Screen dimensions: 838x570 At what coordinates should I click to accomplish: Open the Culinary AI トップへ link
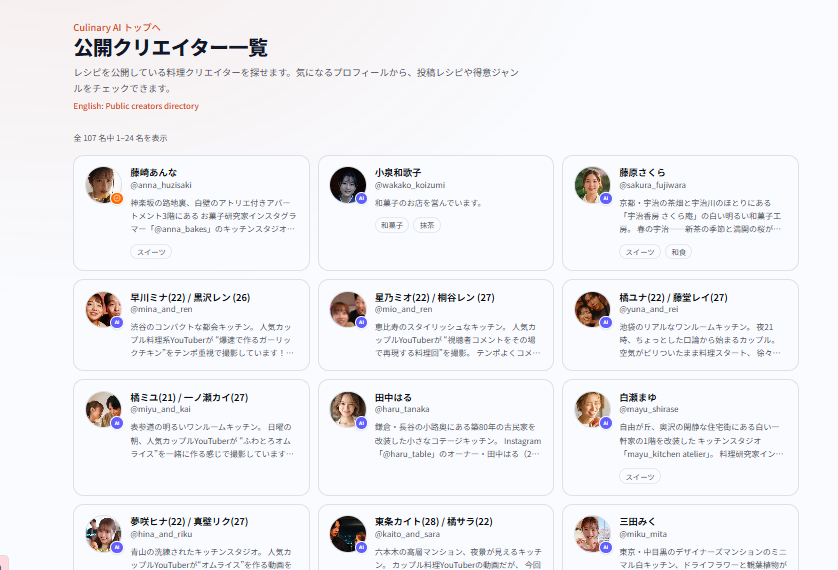point(117,28)
